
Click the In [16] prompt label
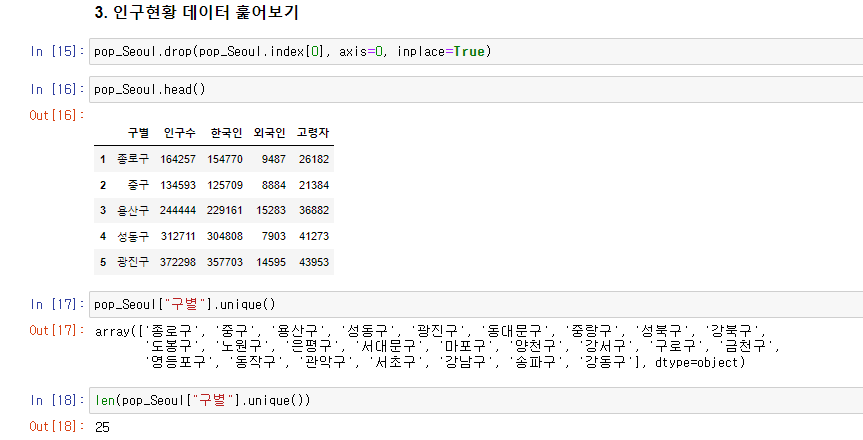(57, 90)
